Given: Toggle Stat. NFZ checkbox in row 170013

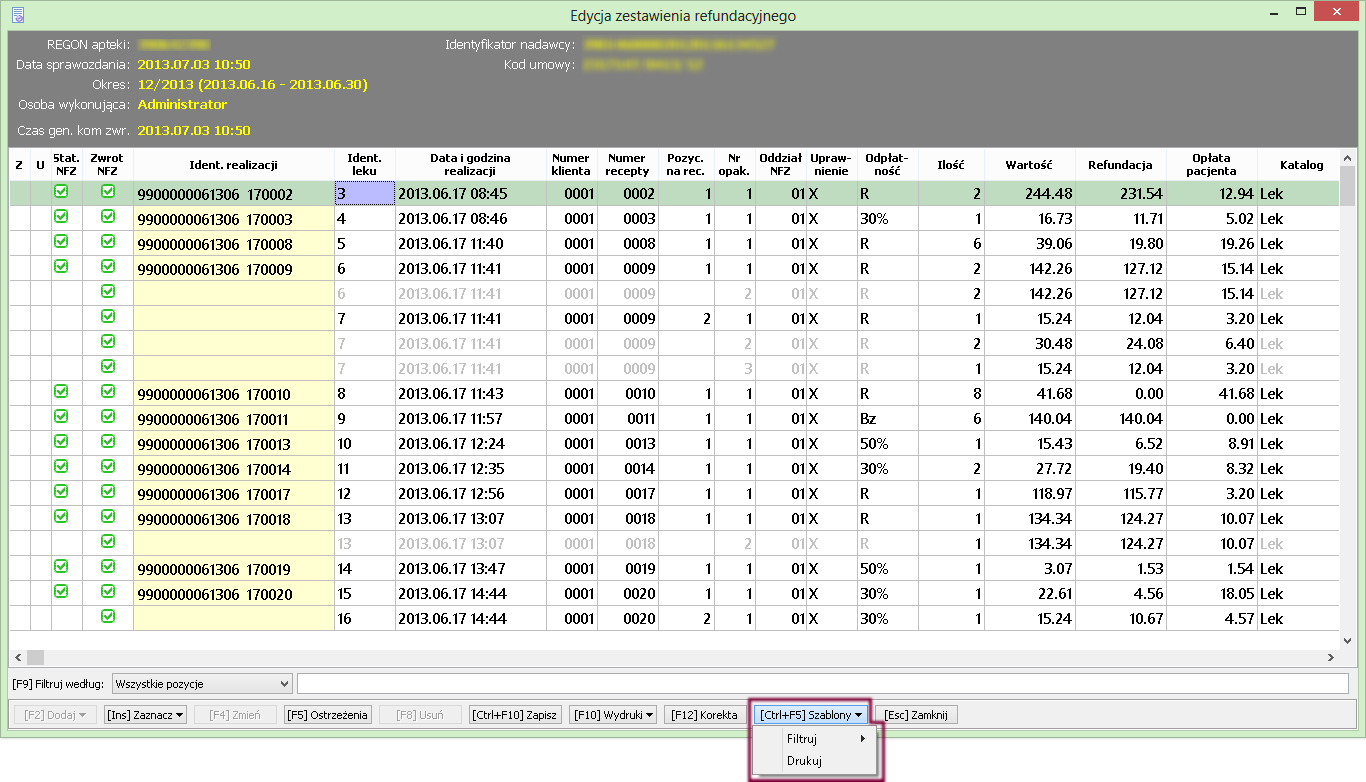Looking at the screenshot, I should [x=61, y=441].
